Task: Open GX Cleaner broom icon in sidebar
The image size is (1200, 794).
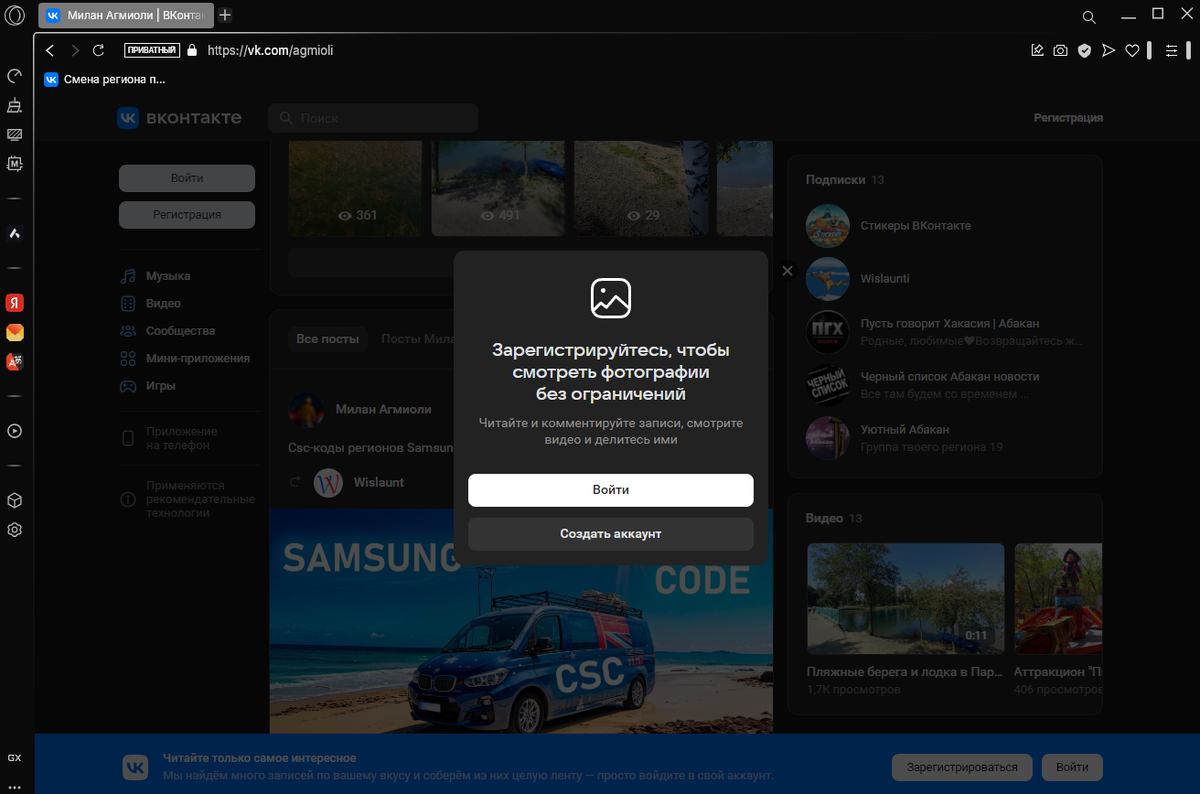Action: coord(15,105)
